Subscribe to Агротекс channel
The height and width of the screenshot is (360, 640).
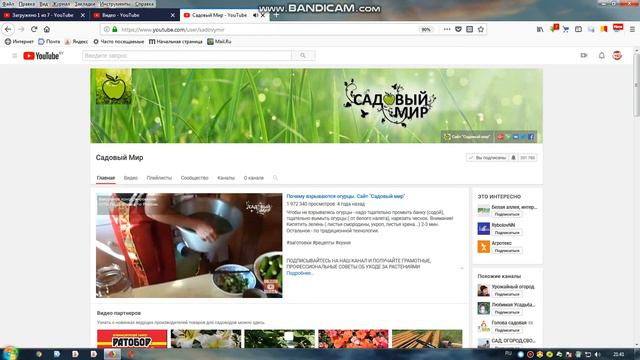507,251
